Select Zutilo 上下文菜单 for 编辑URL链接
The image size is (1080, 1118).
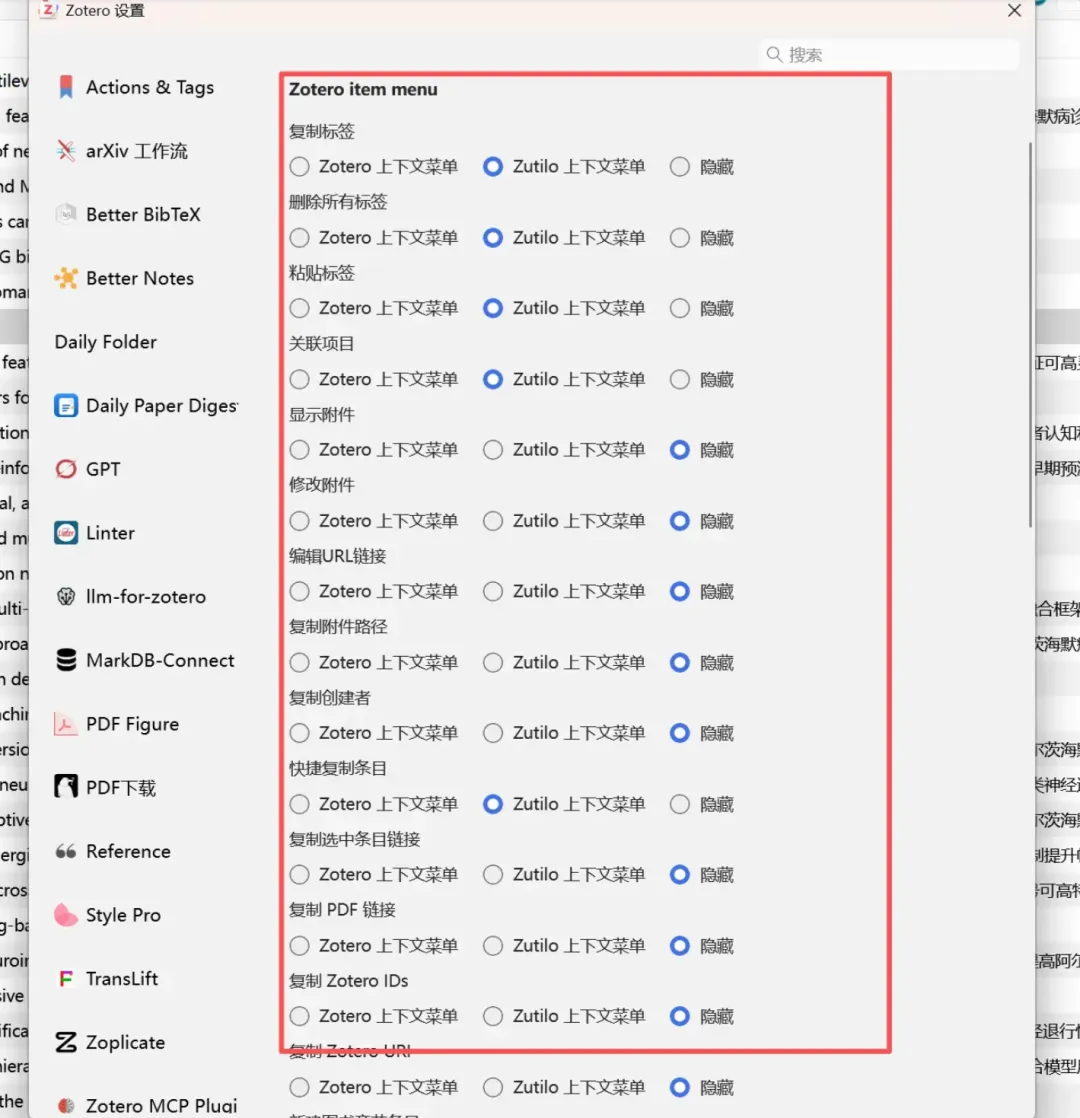tap(493, 592)
